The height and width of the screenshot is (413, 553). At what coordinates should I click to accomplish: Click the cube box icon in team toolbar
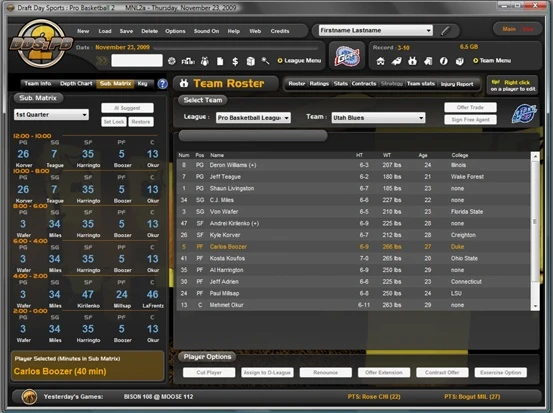460,61
